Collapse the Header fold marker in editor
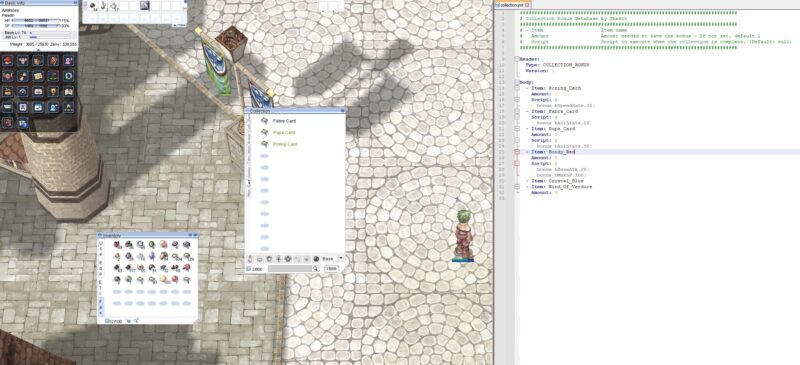This screenshot has height=365, width=800. click(516, 59)
